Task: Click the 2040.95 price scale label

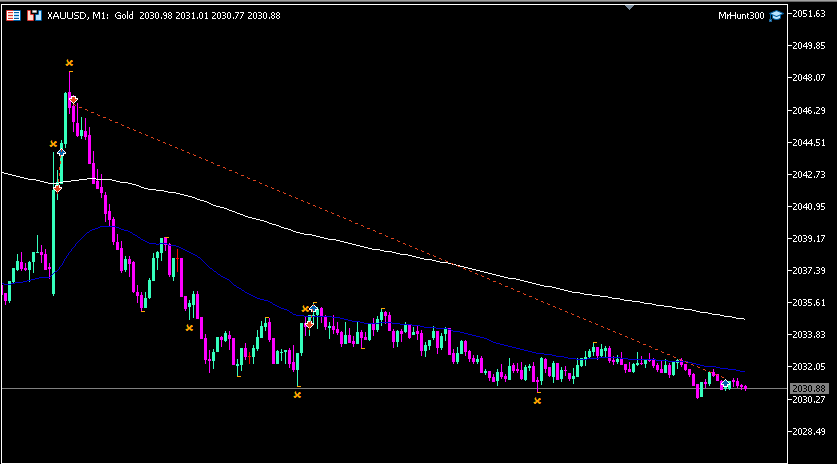Action: pyautogui.click(x=809, y=207)
